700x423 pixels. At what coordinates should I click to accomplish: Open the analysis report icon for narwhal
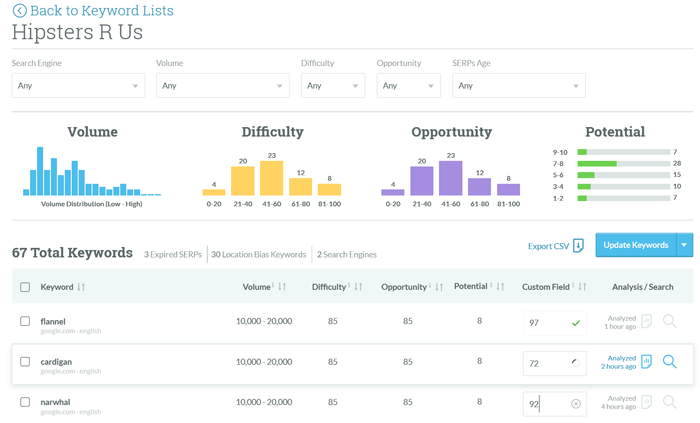tap(646, 402)
